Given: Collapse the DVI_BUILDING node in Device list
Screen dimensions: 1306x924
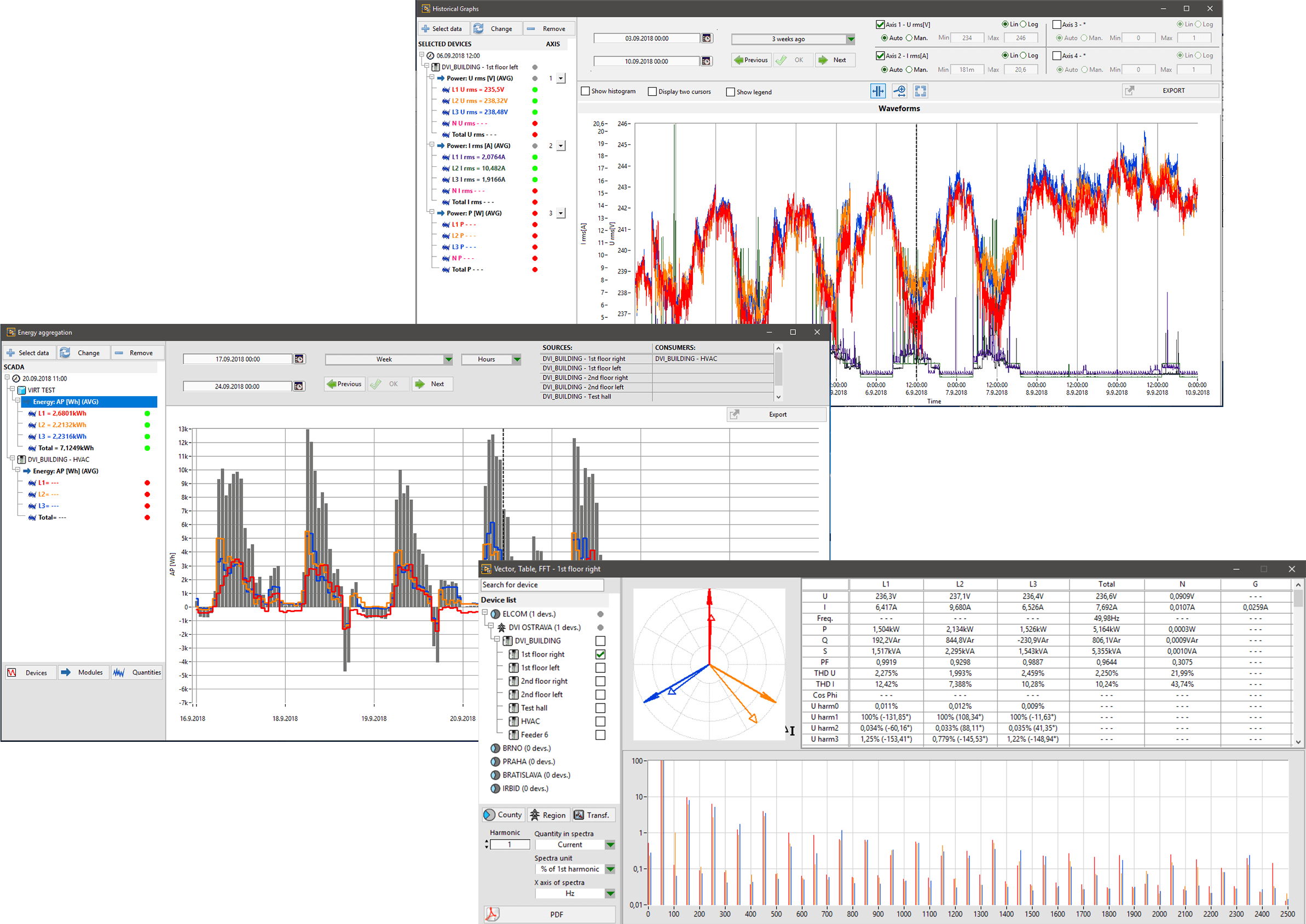Looking at the screenshot, I should click(498, 640).
